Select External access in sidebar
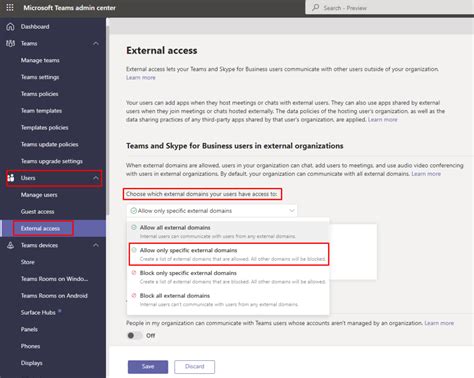 point(40,229)
